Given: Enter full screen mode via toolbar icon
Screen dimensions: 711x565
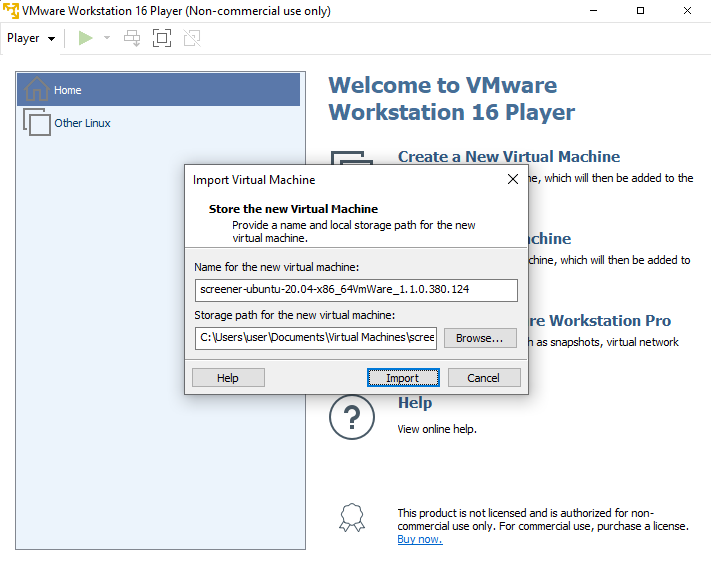Looking at the screenshot, I should (162, 38).
